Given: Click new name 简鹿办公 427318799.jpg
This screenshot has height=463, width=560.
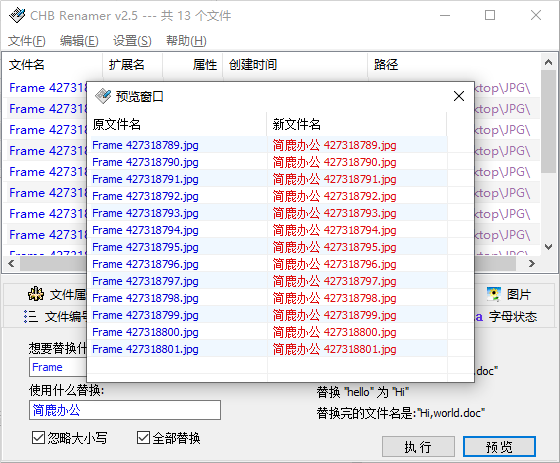Looking at the screenshot, I should (335, 315).
